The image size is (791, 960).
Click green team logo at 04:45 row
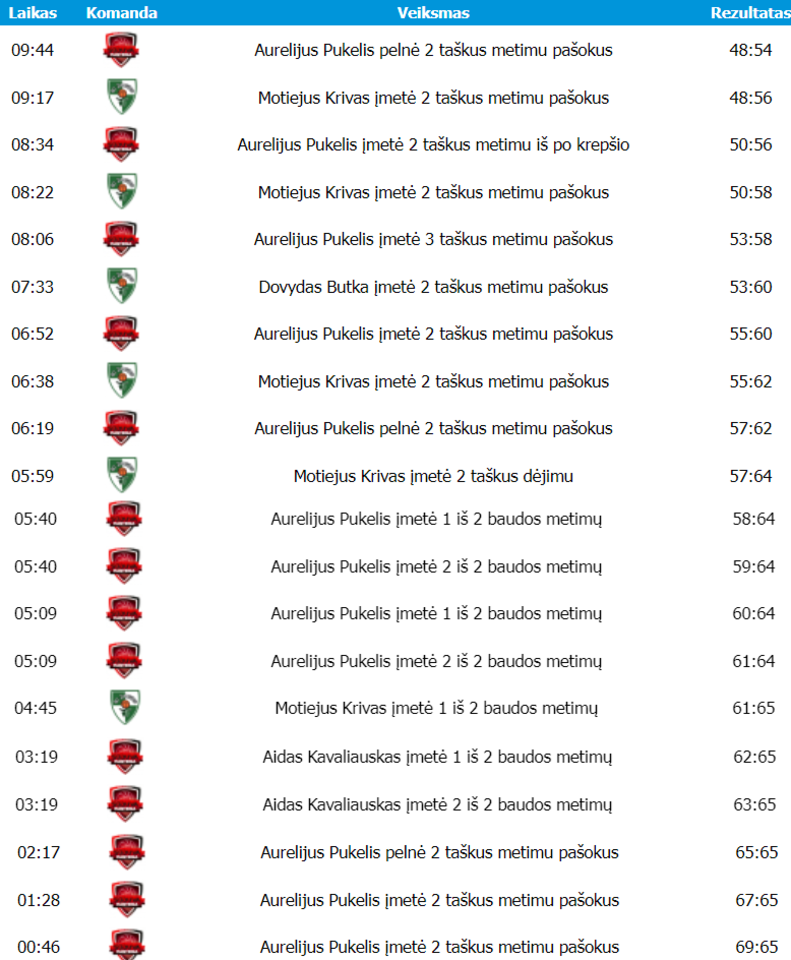pyautogui.click(x=125, y=707)
